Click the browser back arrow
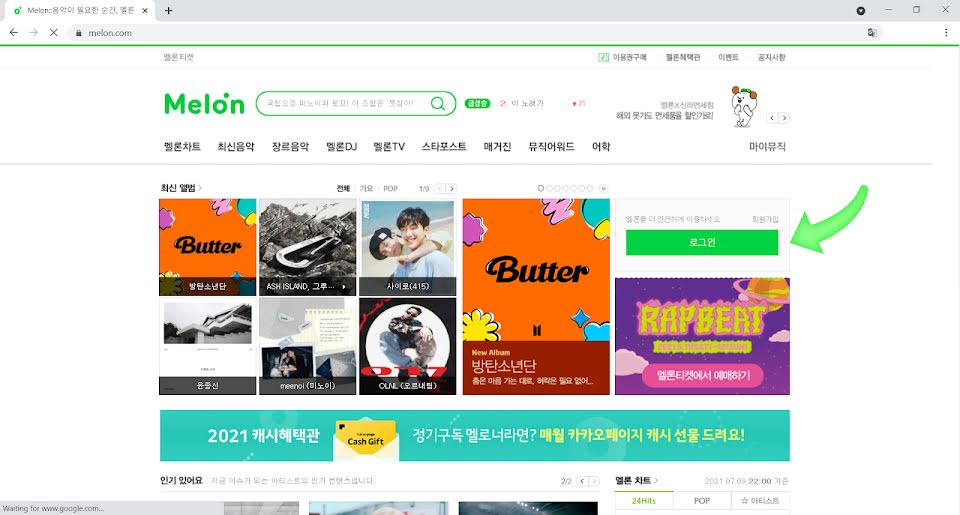The height and width of the screenshot is (515, 960). coord(13,32)
